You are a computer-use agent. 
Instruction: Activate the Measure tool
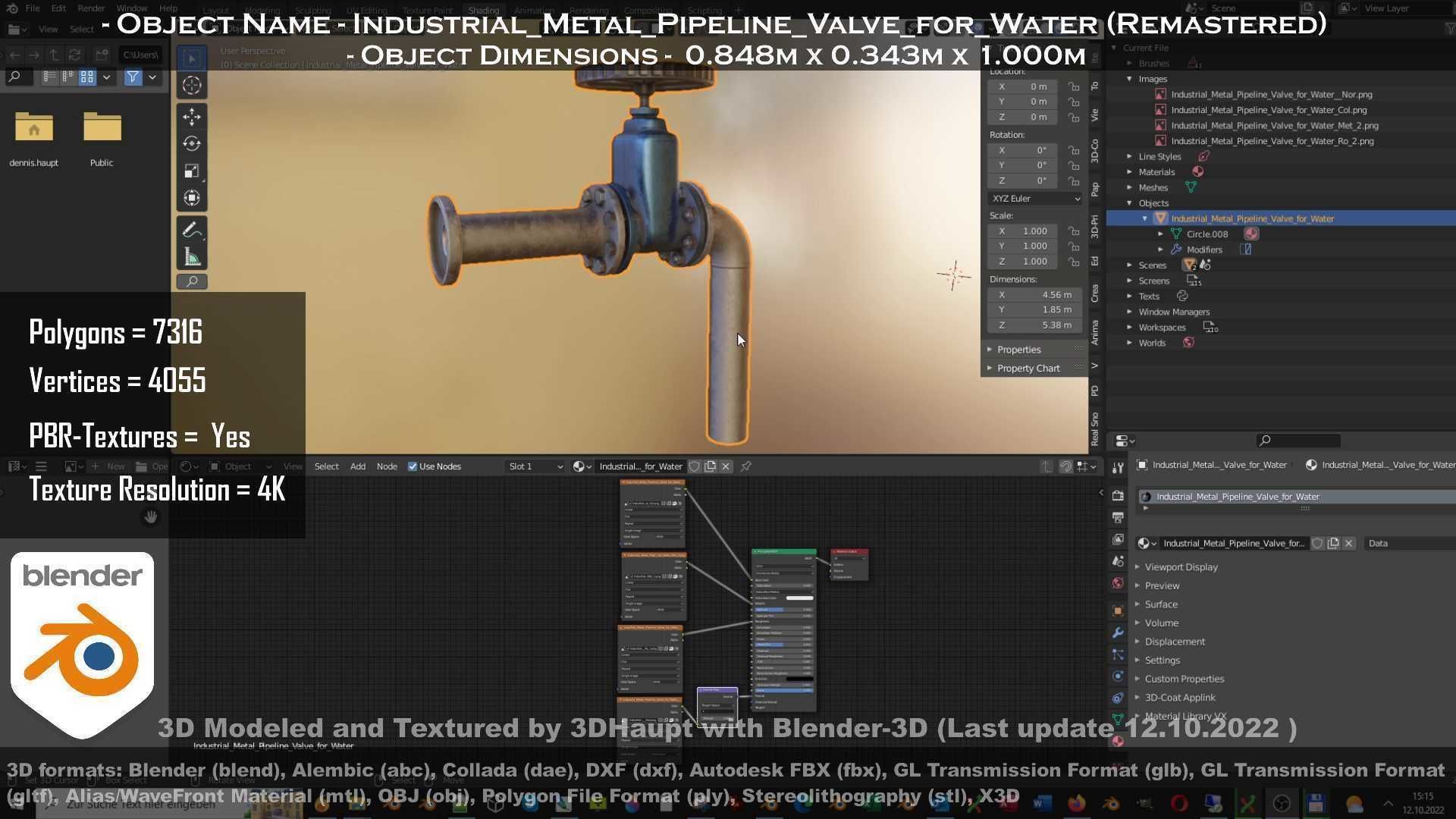pos(191,256)
